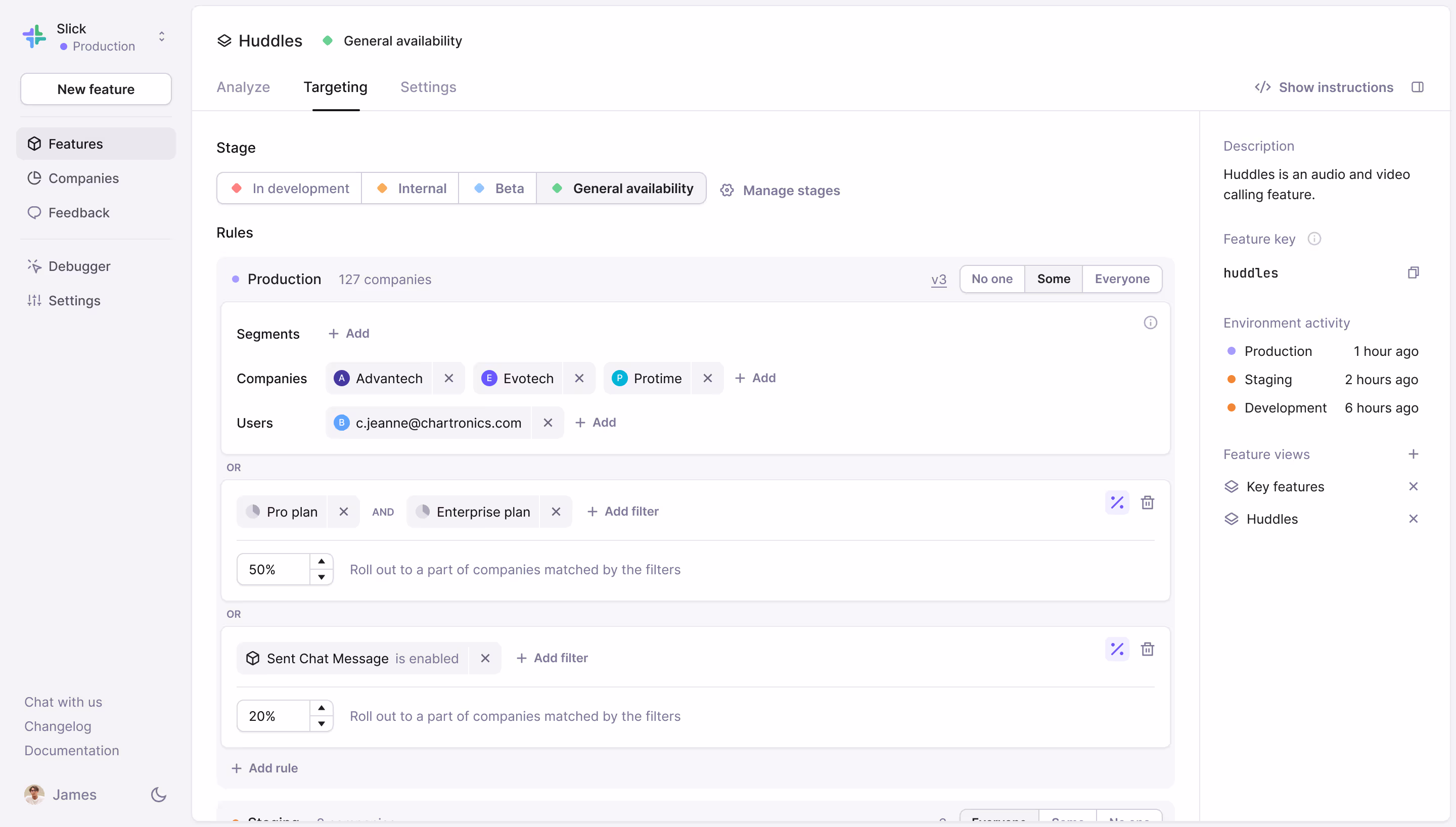Remove the Enterprise plan filter
Viewport: 1456px width, 827px height.
(556, 512)
